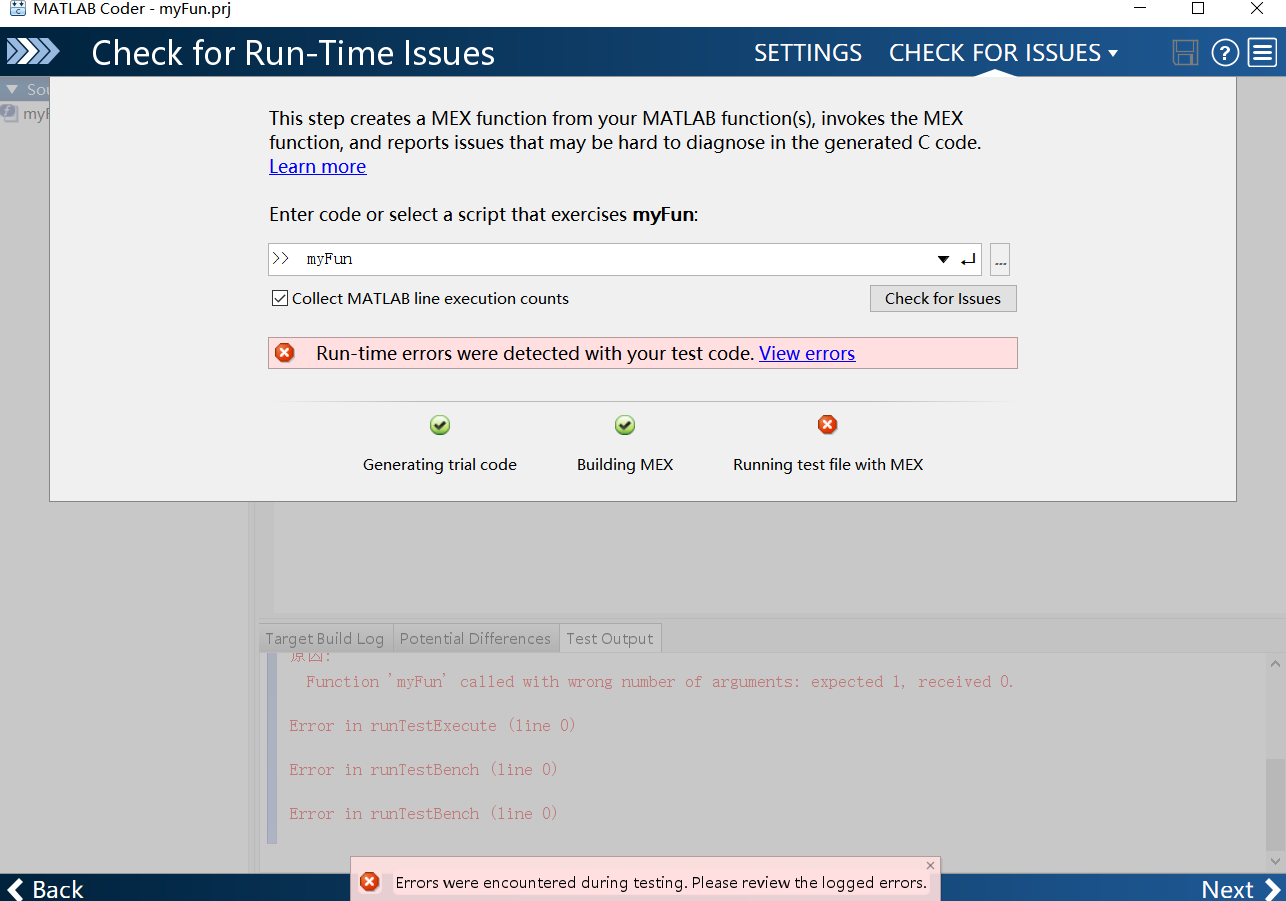This screenshot has height=901, width=1286.
Task: Open the Learn more link
Action: point(318,166)
